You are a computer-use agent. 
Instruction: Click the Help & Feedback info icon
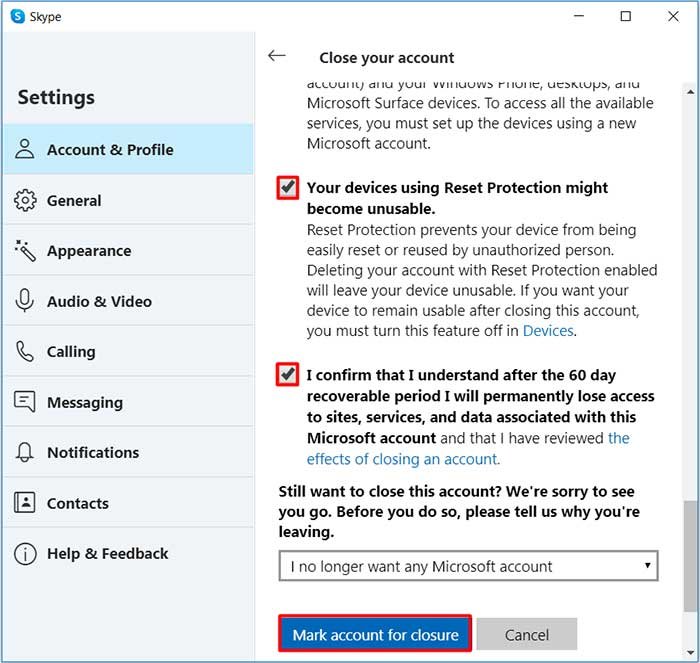pos(25,554)
